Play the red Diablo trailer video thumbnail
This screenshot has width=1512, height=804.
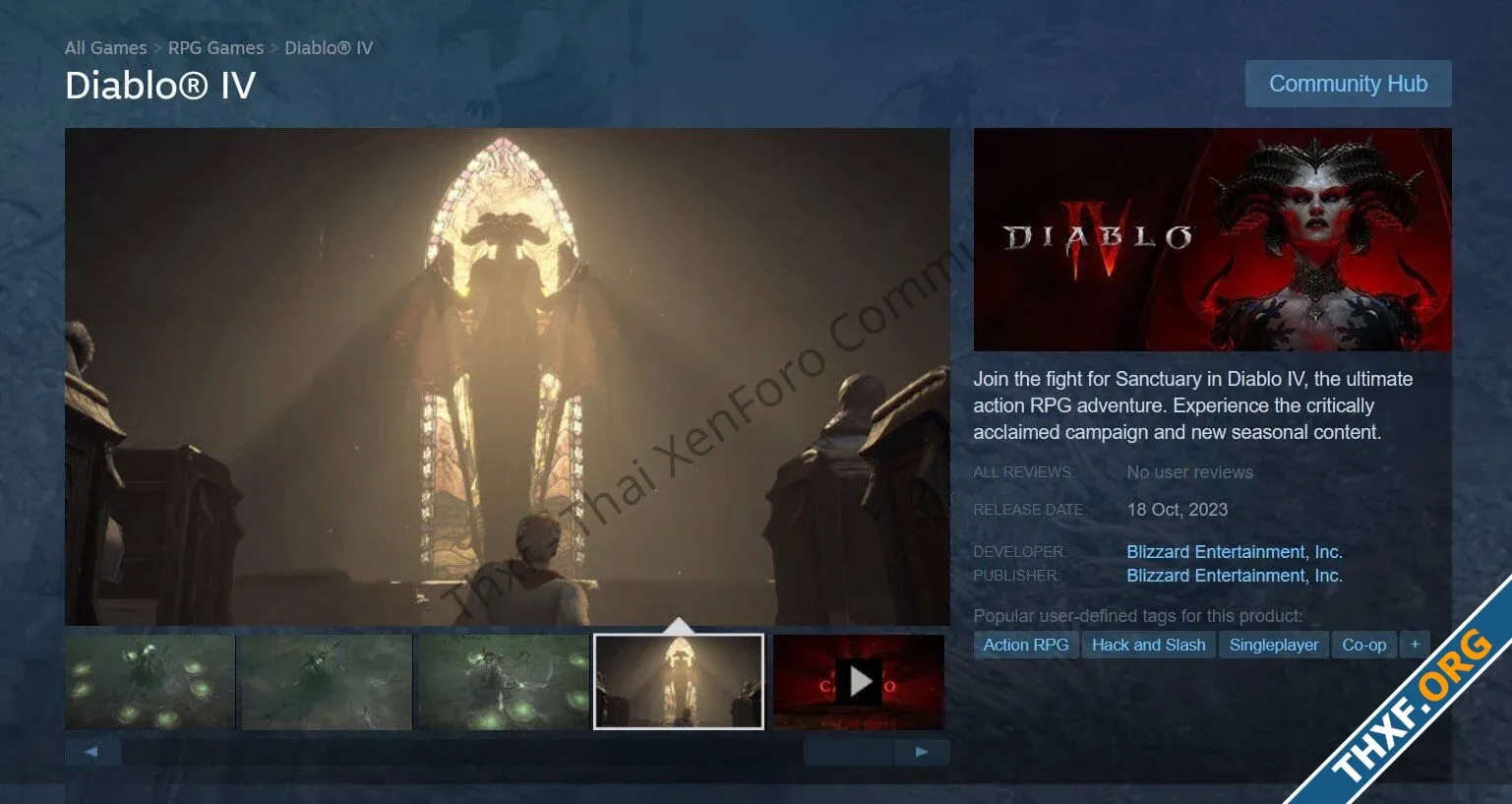(x=859, y=681)
